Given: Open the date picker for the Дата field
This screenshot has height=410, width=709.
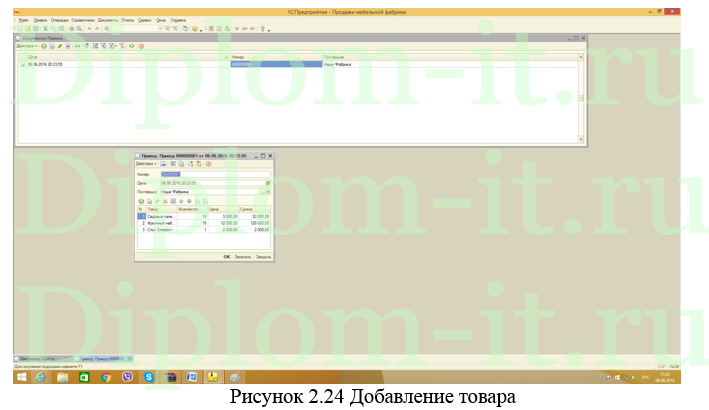Looking at the screenshot, I should click(267, 182).
